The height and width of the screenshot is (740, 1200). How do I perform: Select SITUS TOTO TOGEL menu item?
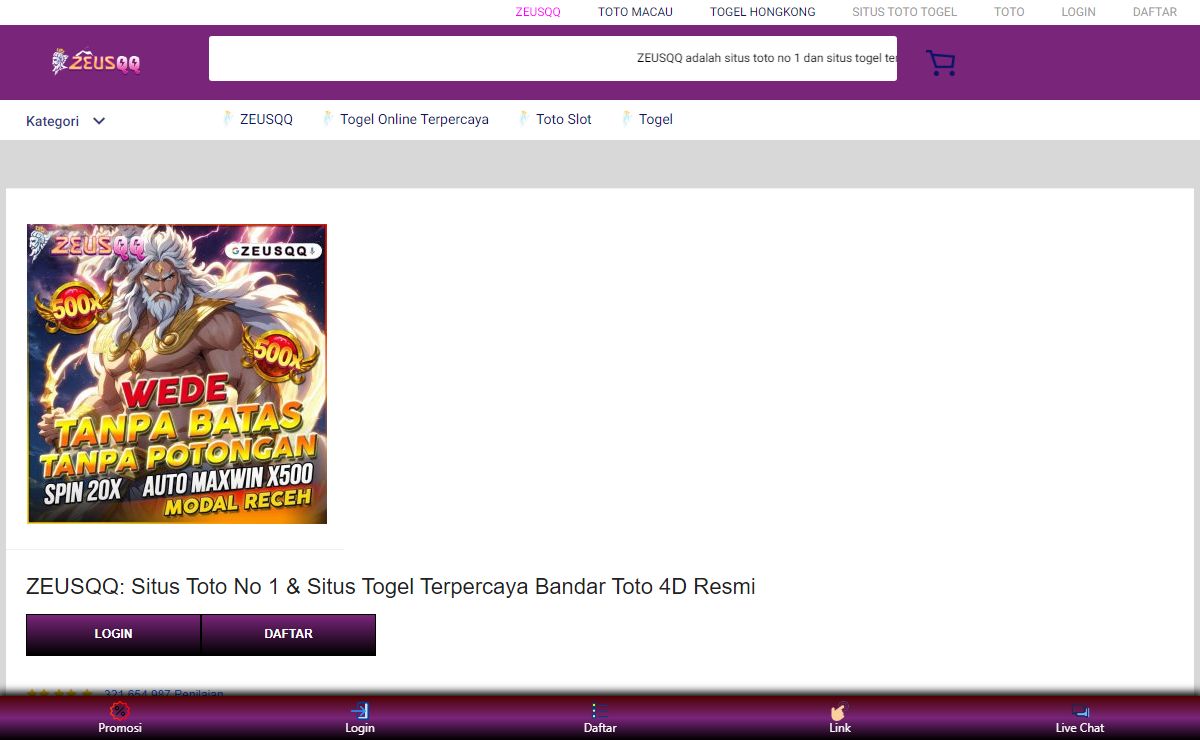coord(904,12)
